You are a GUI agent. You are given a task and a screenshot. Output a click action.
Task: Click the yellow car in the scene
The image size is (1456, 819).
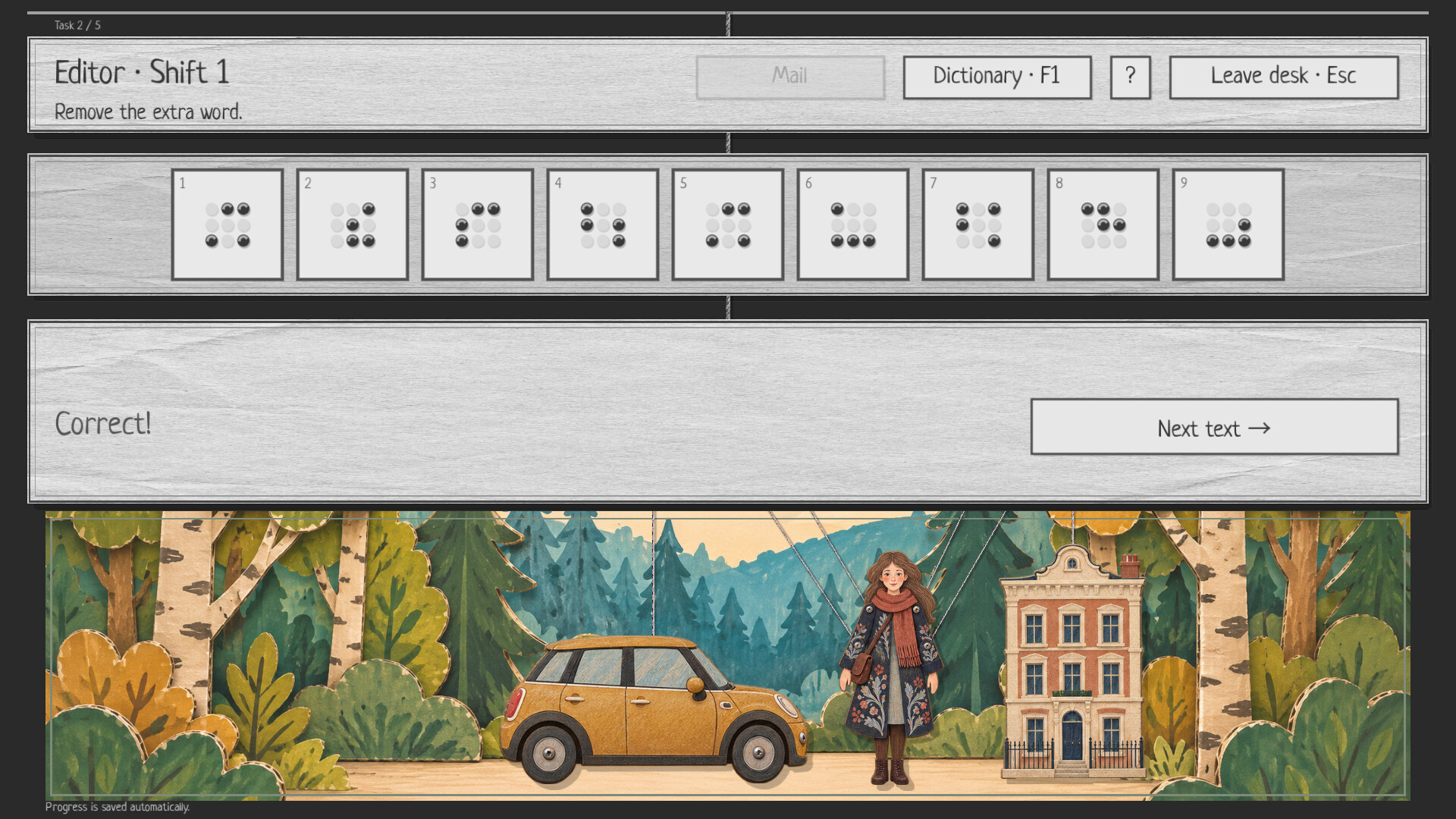(654, 708)
